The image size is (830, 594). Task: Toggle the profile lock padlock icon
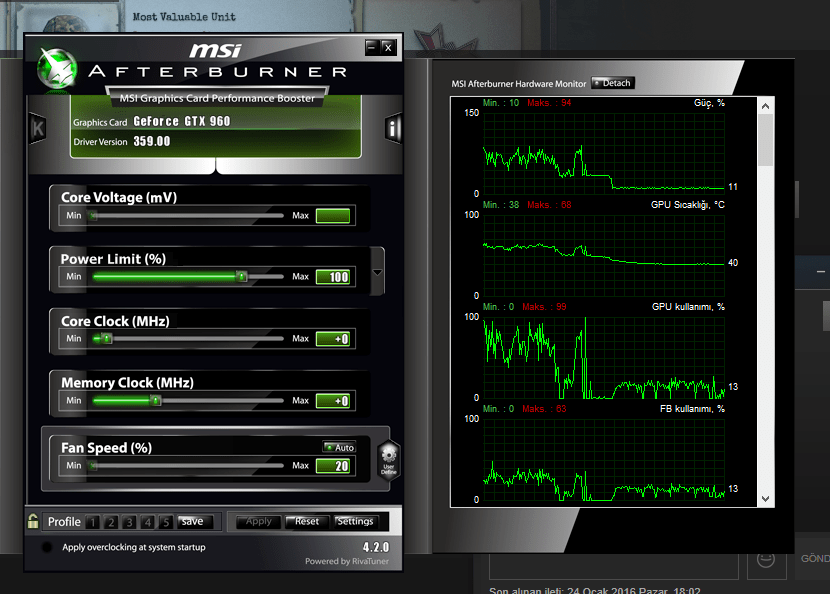pos(33,521)
